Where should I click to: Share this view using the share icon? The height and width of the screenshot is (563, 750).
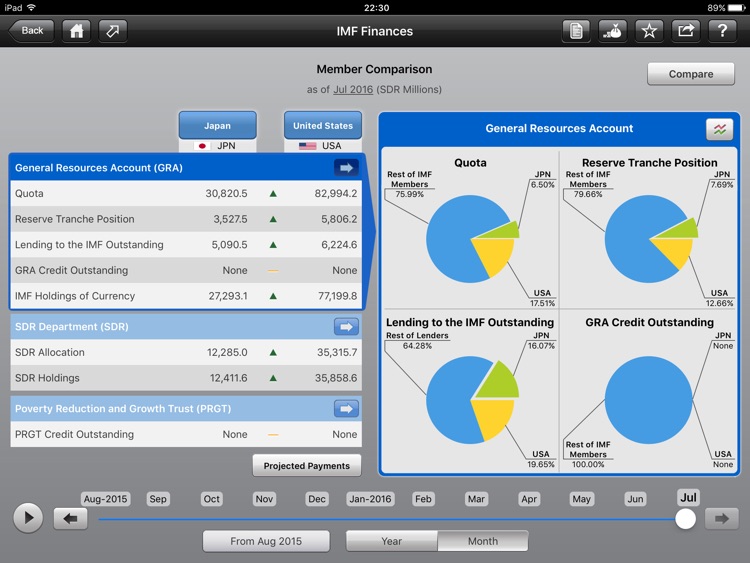(x=685, y=31)
